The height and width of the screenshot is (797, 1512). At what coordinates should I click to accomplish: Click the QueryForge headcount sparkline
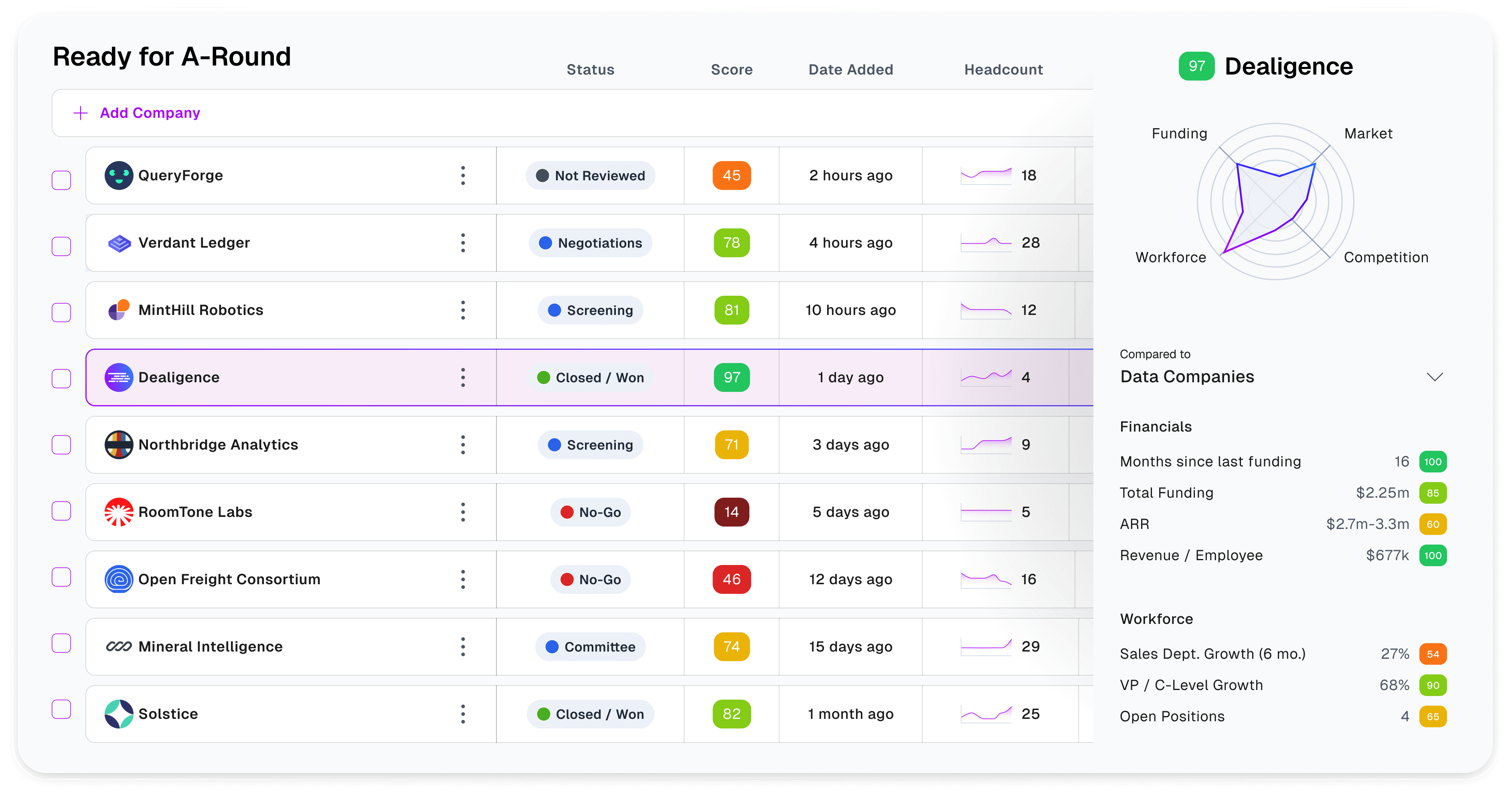(986, 176)
